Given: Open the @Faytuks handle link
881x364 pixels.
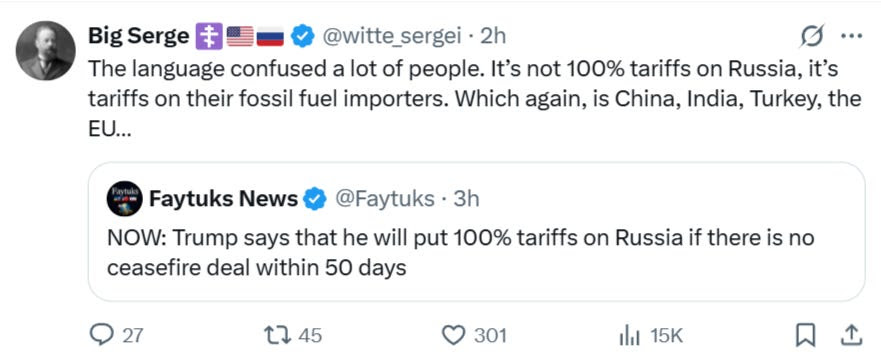Looking at the screenshot, I should [x=384, y=198].
